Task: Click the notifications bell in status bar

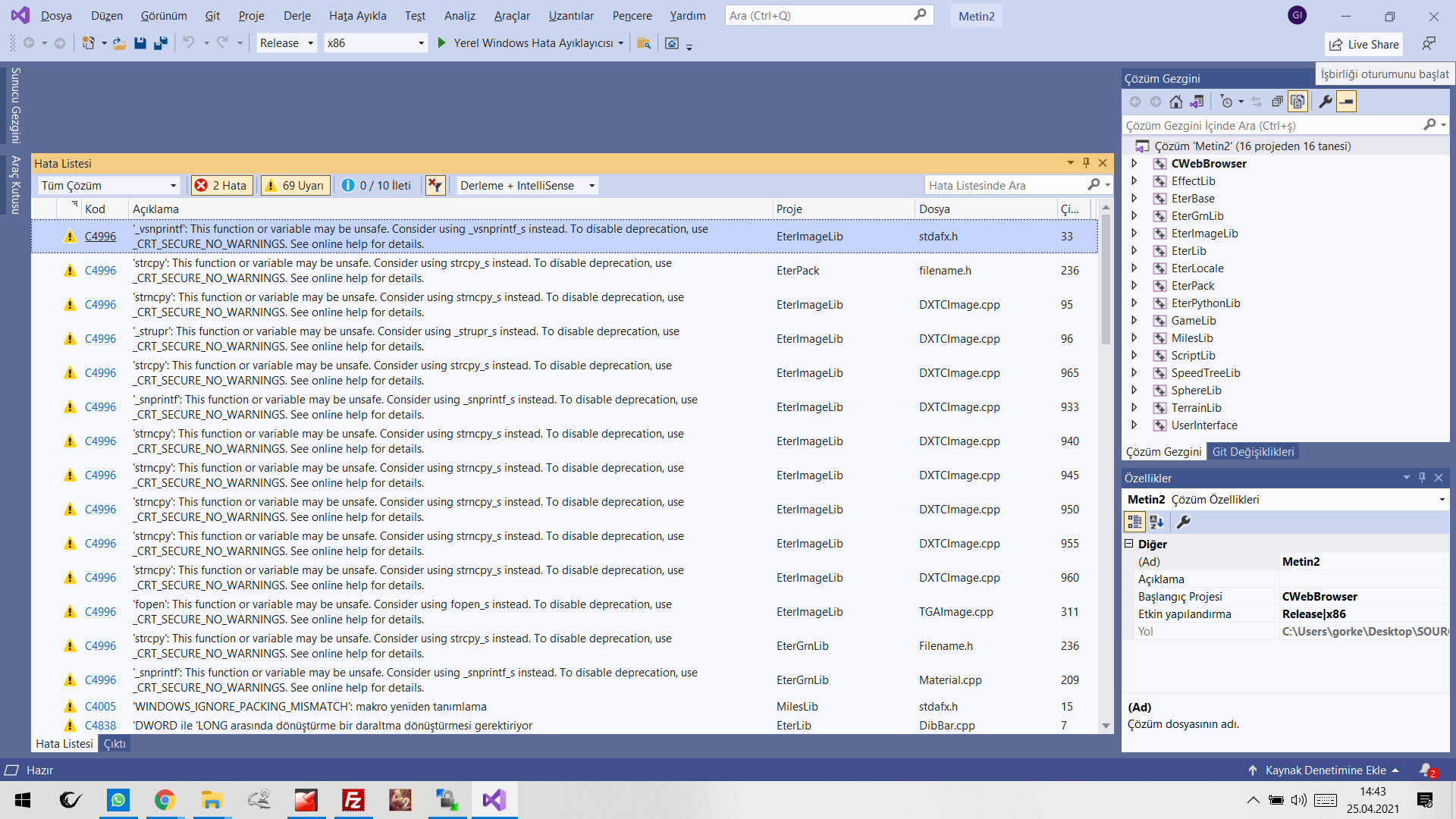Action: tap(1426, 770)
